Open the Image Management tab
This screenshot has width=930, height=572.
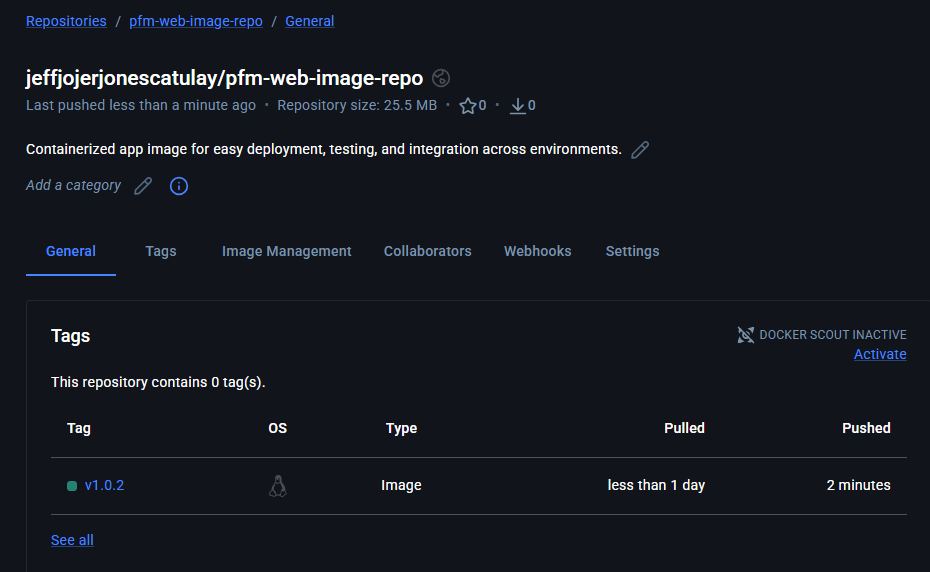[x=286, y=252]
